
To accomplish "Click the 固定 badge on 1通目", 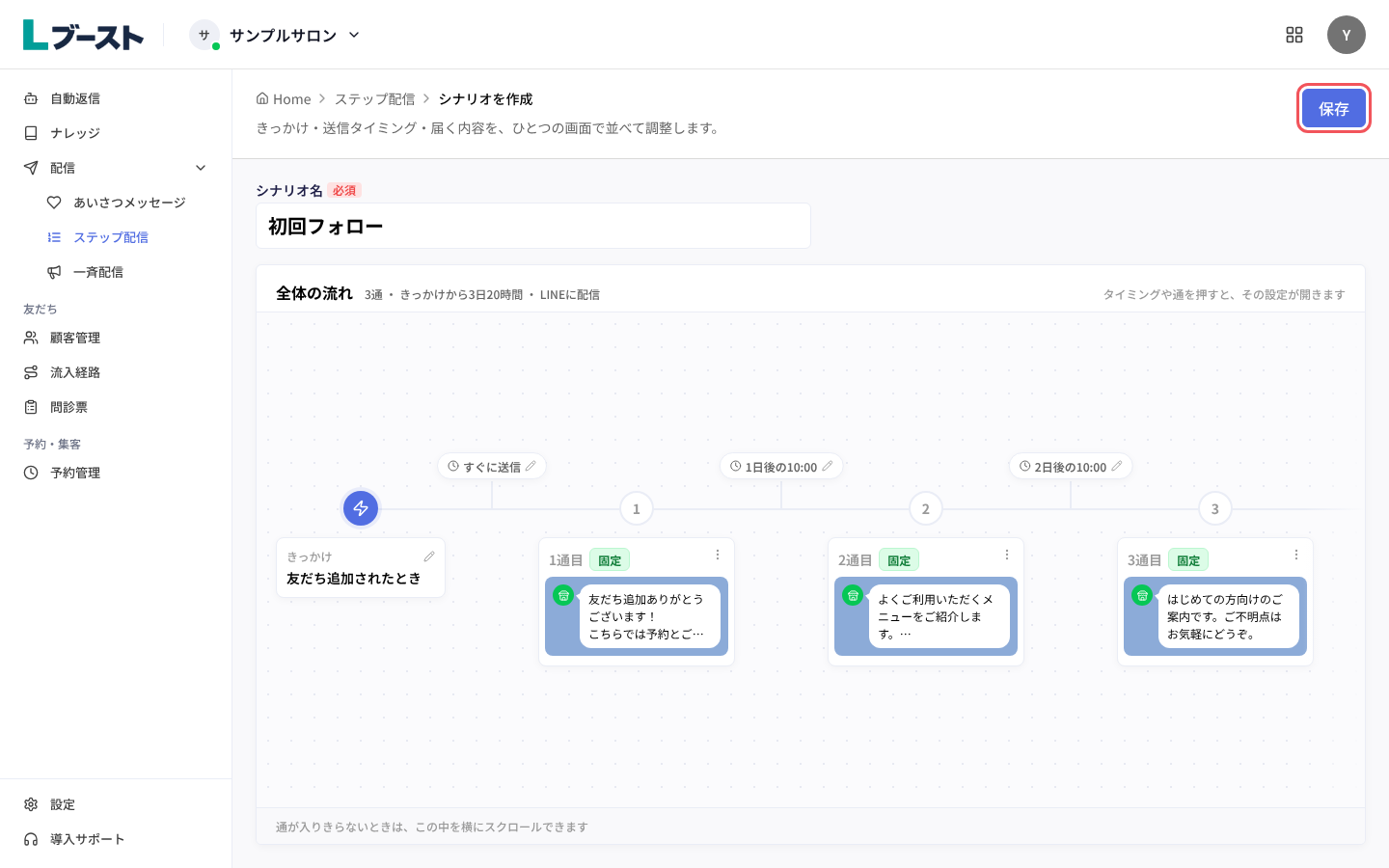I will click(610, 560).
